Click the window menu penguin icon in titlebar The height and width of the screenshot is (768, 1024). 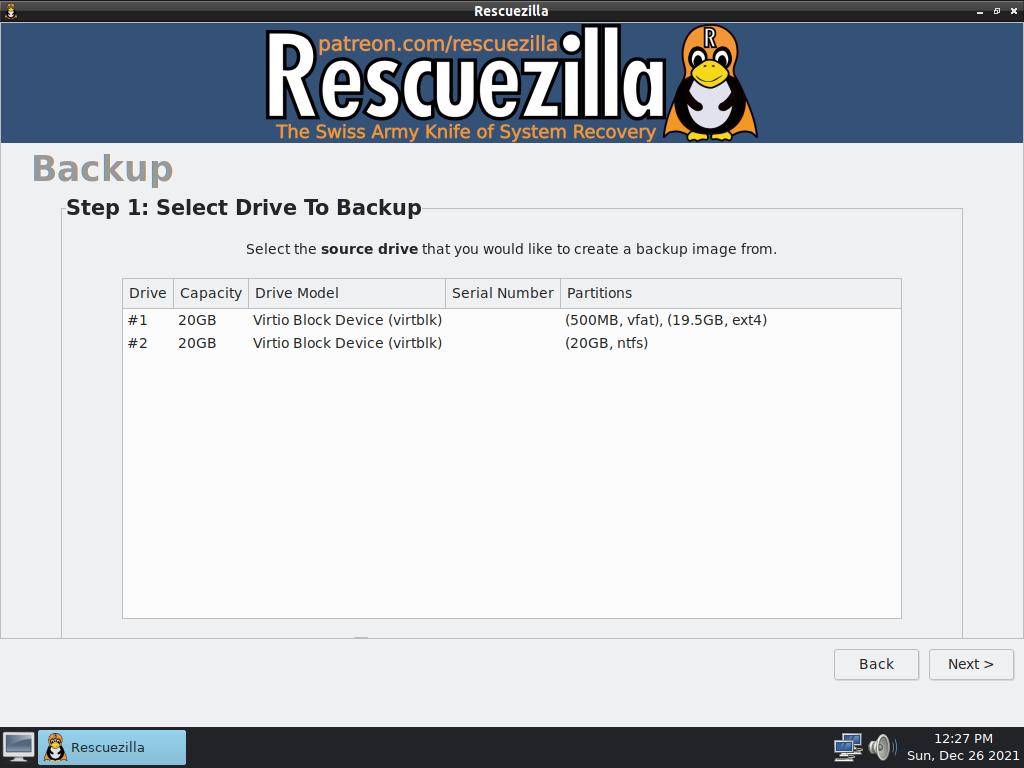pyautogui.click(x=10, y=10)
